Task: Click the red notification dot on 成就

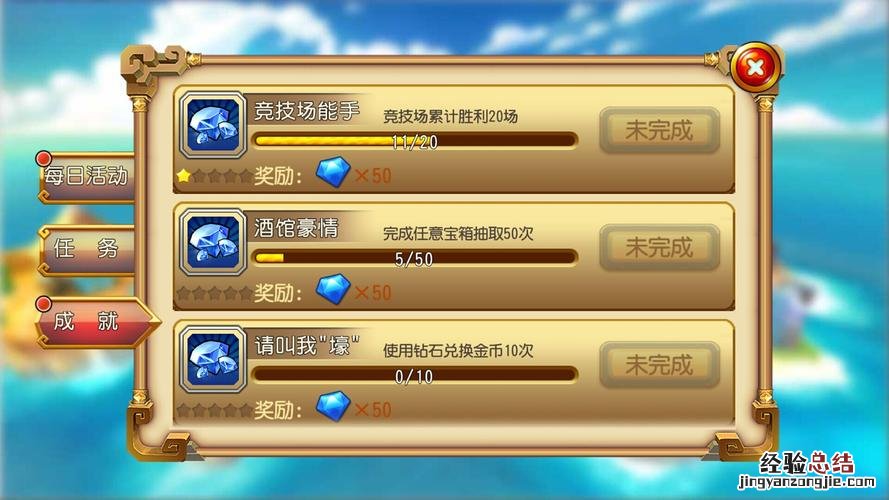Action: click(44, 304)
